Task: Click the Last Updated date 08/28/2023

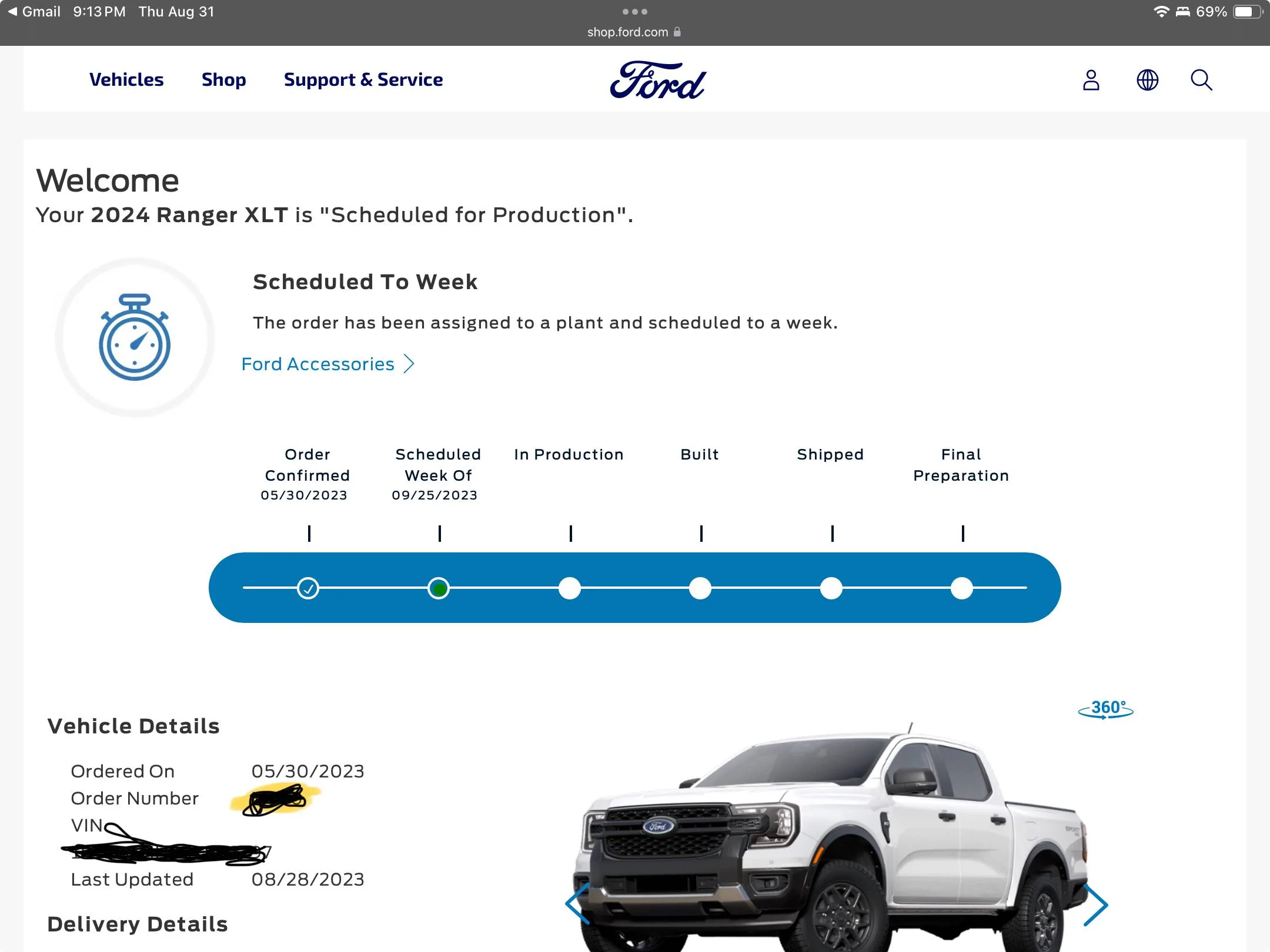Action: 308,880
